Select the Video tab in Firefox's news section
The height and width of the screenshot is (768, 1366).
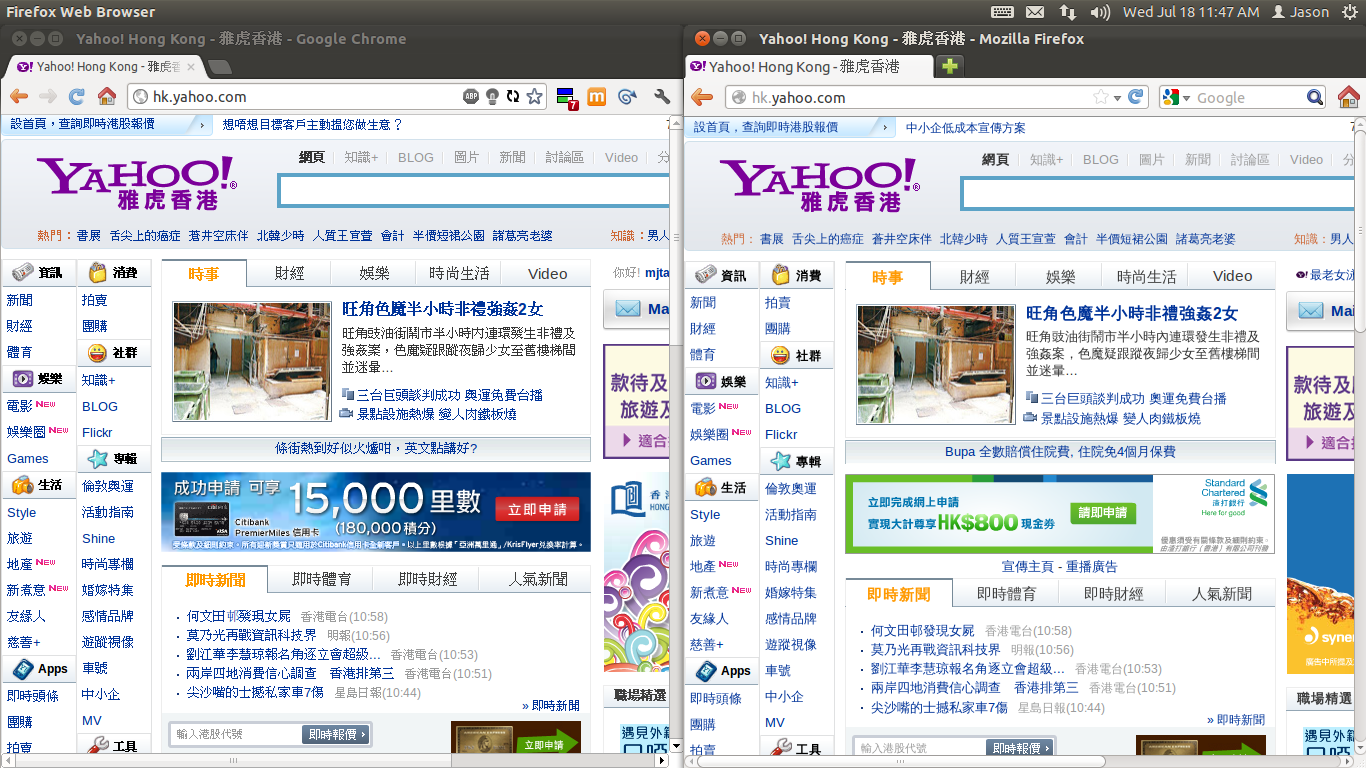(1232, 276)
